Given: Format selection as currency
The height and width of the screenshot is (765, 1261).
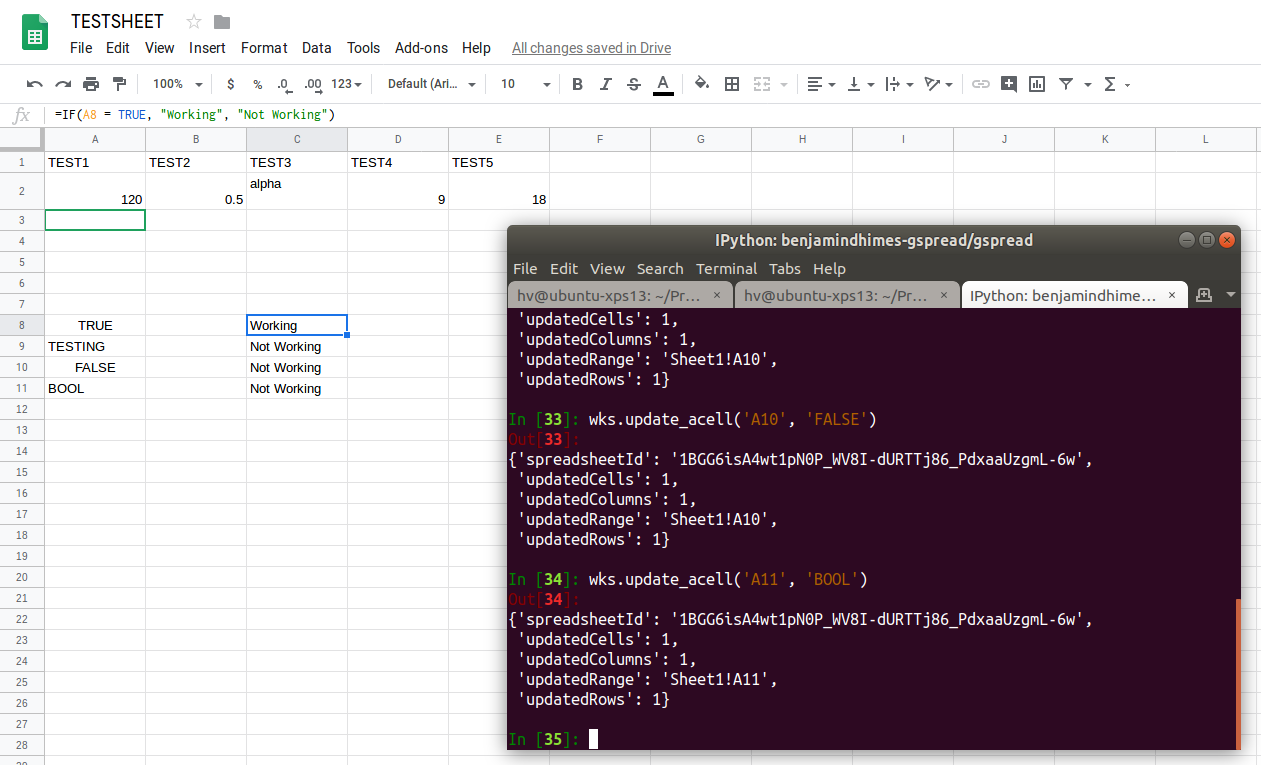Looking at the screenshot, I should 229,84.
